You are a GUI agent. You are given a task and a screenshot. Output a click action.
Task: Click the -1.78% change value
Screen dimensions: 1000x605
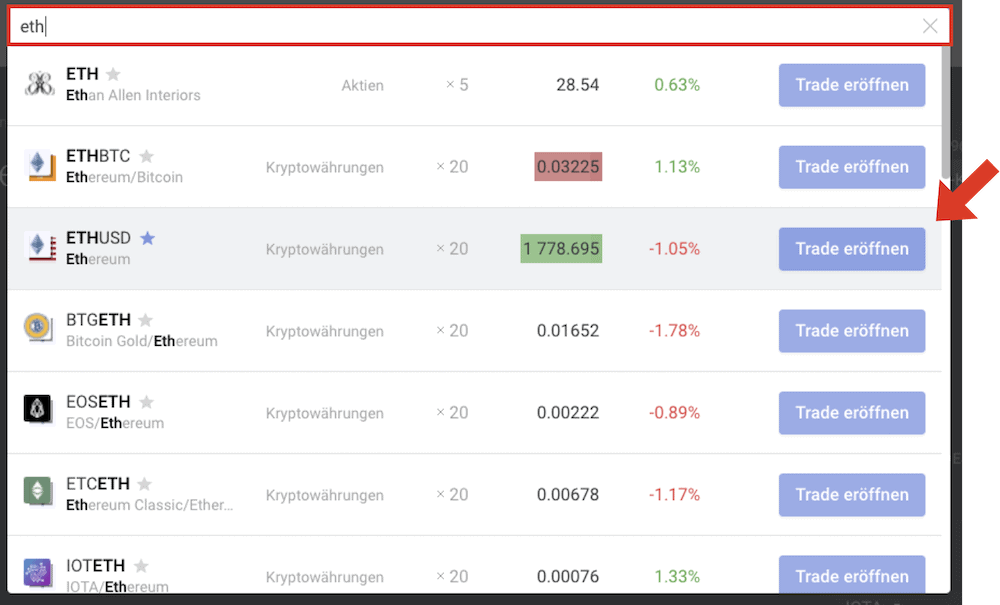tap(674, 331)
